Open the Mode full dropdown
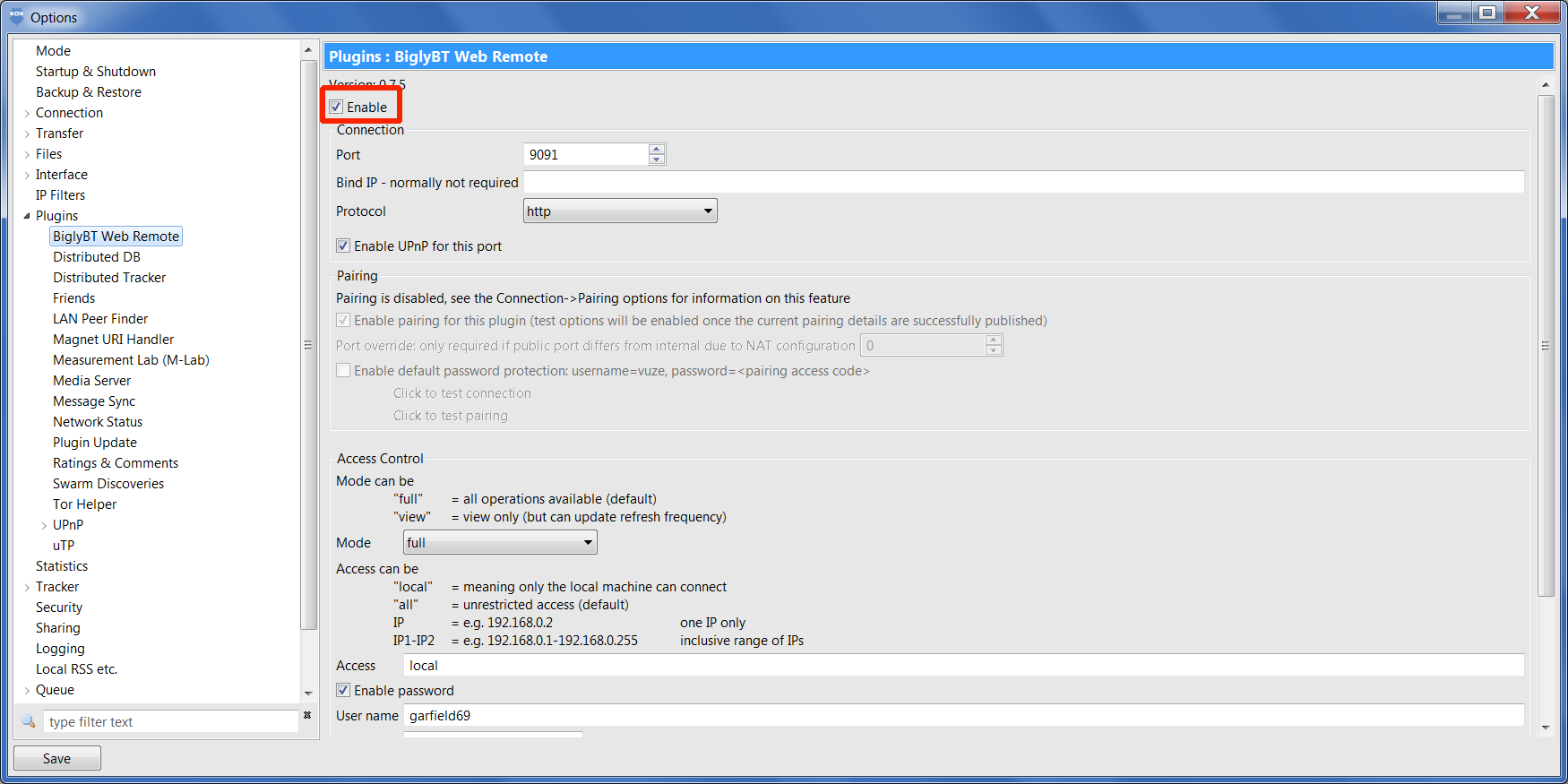The image size is (1568, 784). coord(500,542)
